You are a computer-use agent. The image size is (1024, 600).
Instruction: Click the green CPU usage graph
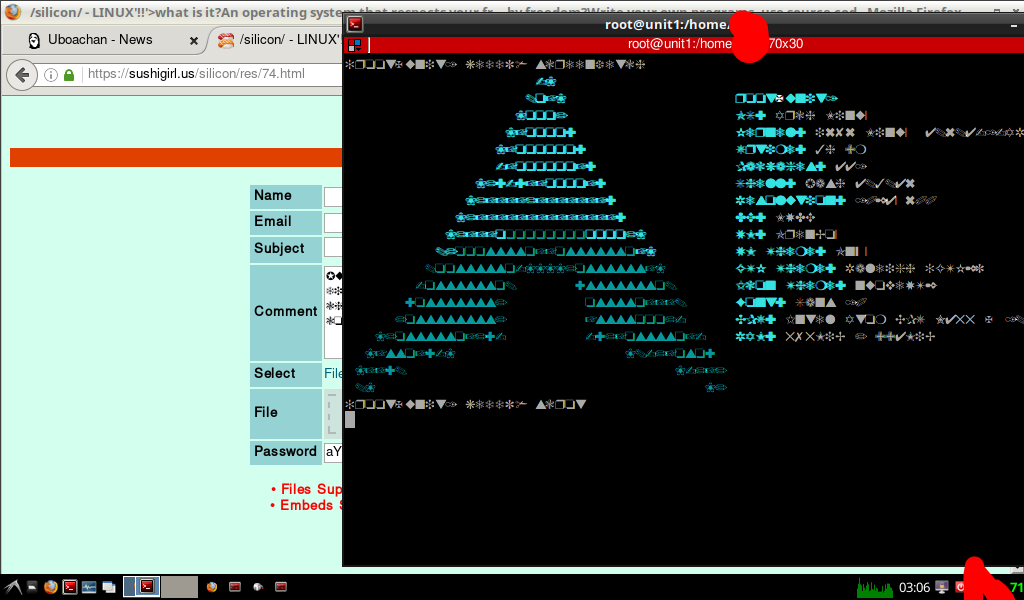pyautogui.click(x=875, y=587)
